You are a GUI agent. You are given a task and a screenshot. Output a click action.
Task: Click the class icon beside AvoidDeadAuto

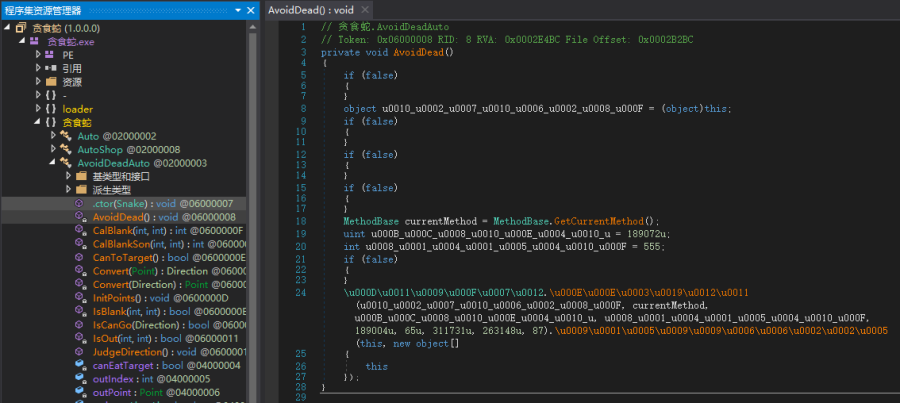(x=65, y=163)
